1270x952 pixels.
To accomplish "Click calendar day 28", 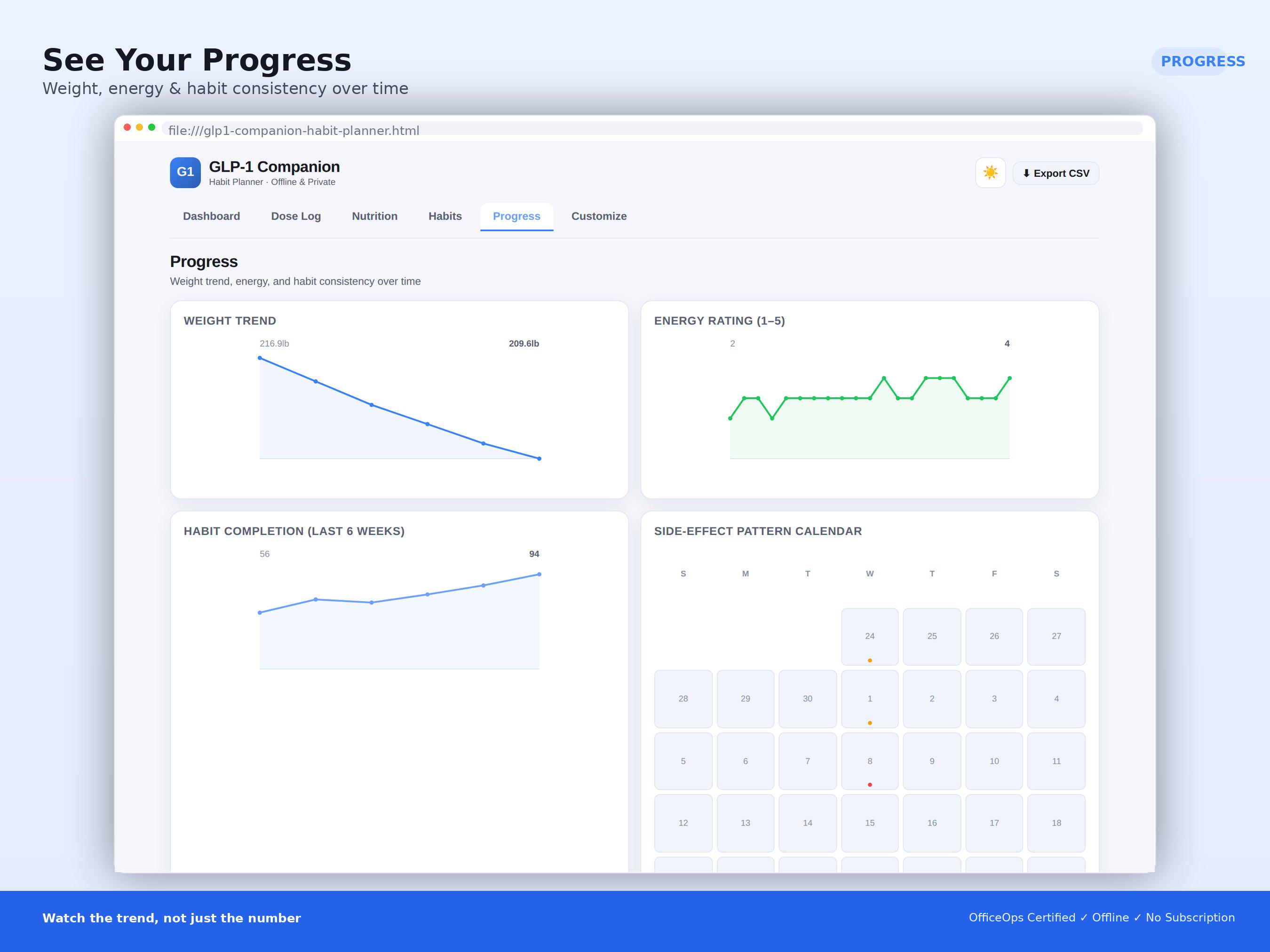I will pos(683,699).
